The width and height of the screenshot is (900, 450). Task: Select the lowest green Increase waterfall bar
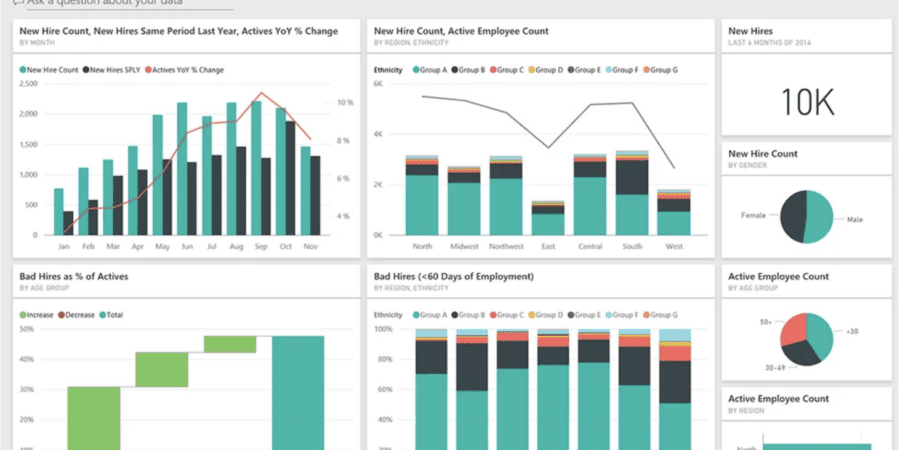coord(94,418)
